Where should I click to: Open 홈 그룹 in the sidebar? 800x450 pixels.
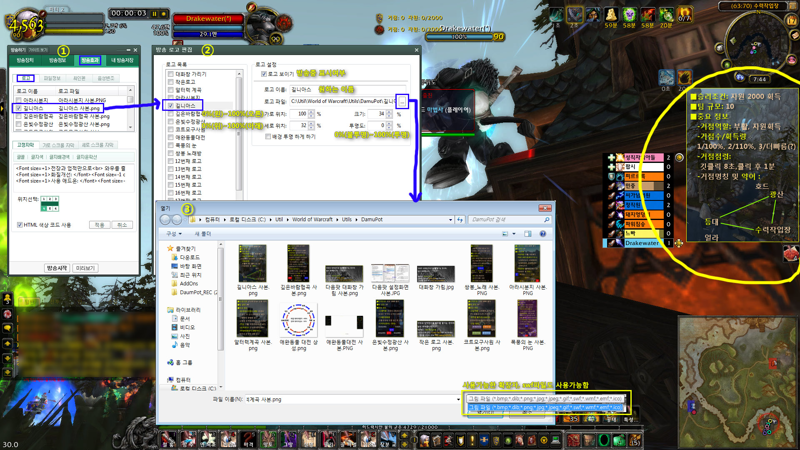click(180, 362)
